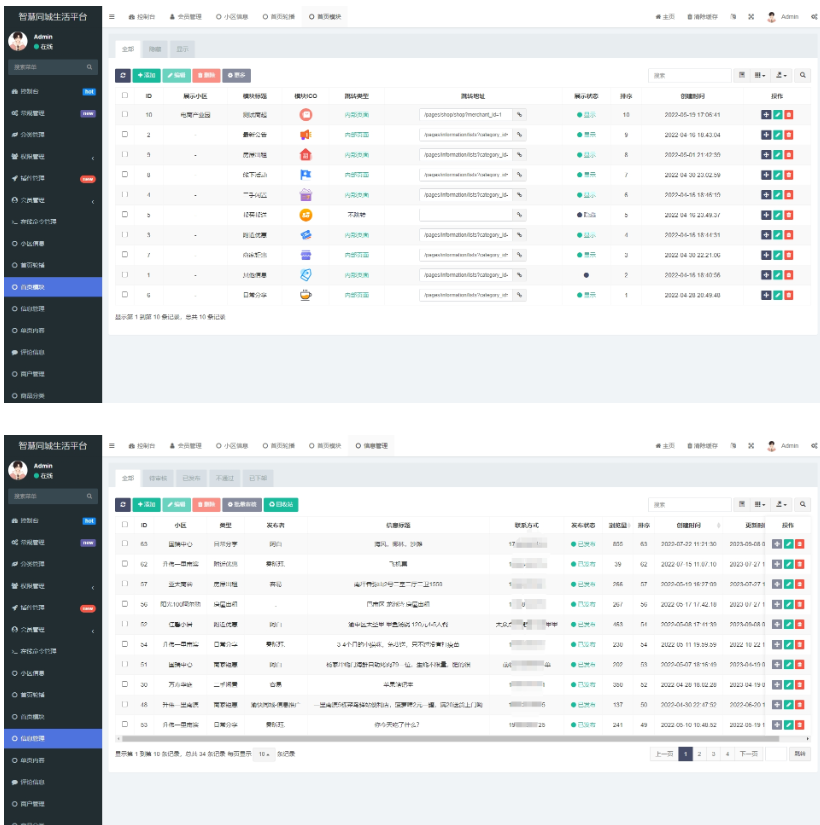
Task: Select the checkbox for row ID 63
Action: click(x=125, y=543)
